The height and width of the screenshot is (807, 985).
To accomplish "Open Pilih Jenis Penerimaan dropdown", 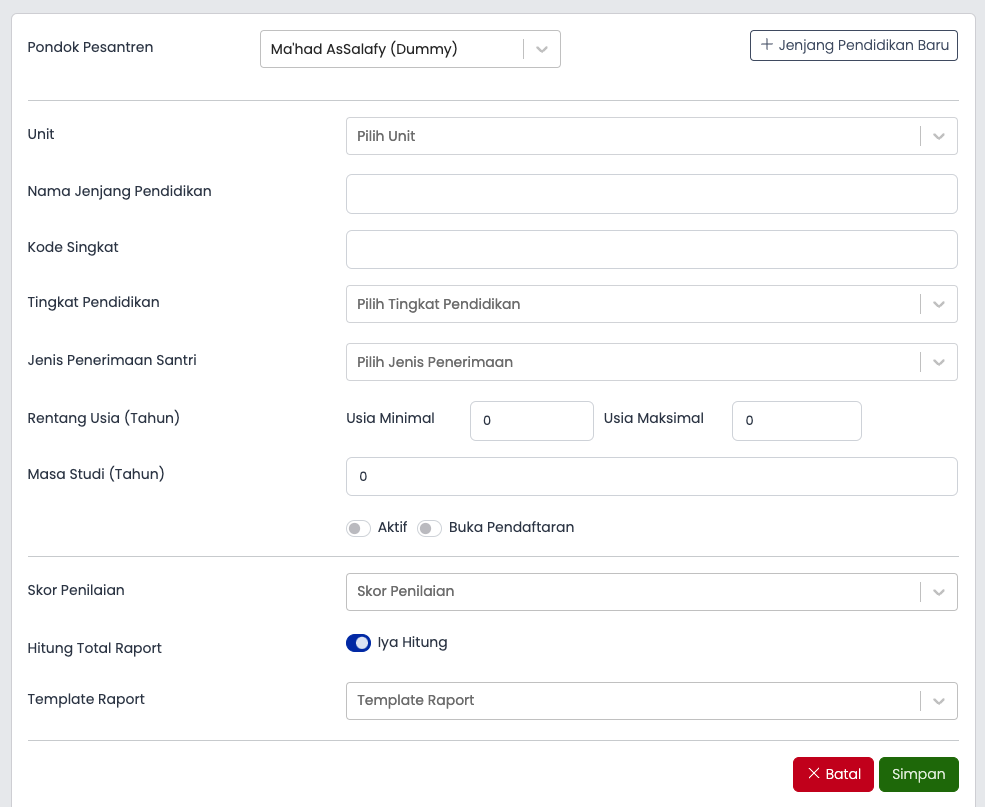I will (651, 362).
